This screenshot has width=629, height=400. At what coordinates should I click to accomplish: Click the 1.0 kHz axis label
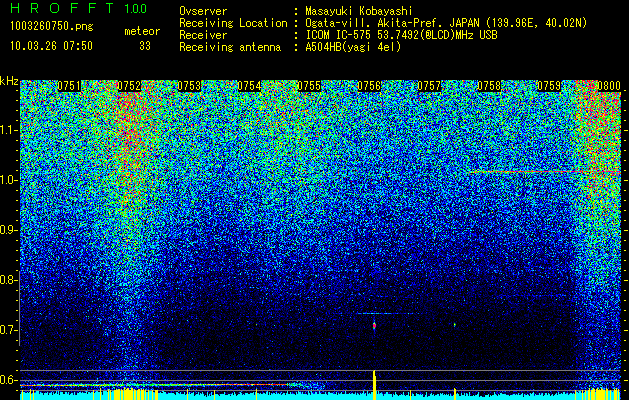point(8,180)
